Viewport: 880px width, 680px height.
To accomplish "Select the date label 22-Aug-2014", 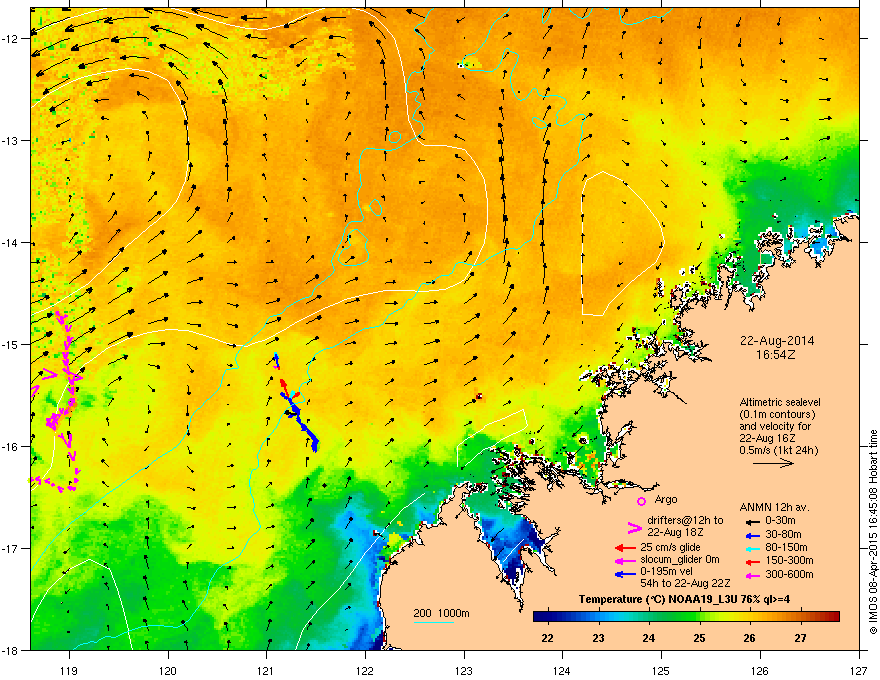I will click(777, 341).
